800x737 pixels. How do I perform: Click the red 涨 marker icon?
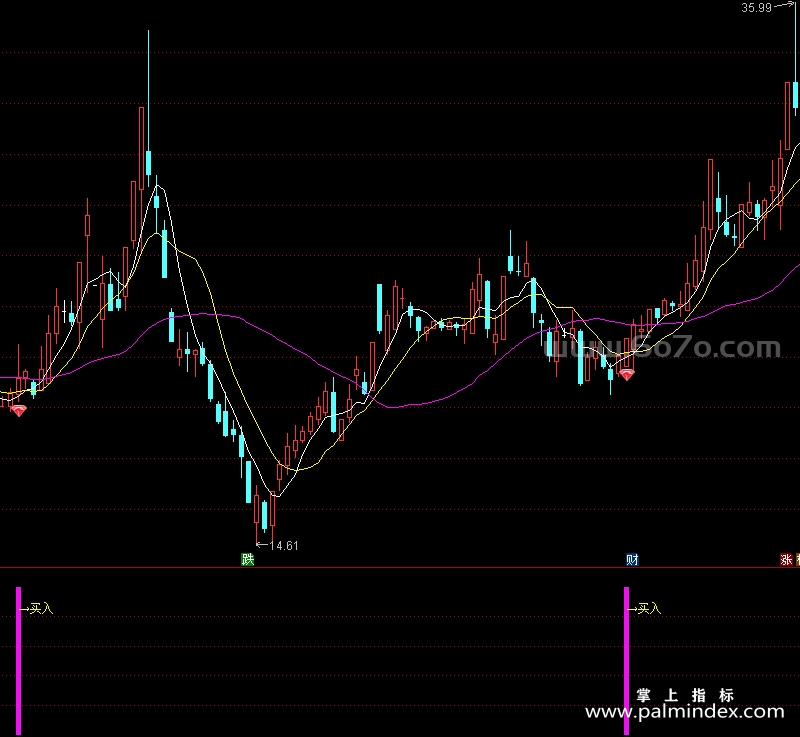[786, 560]
